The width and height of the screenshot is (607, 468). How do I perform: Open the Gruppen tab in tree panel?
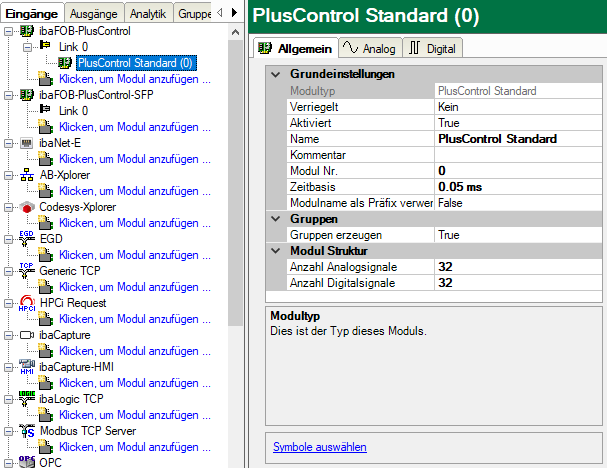pos(194,14)
